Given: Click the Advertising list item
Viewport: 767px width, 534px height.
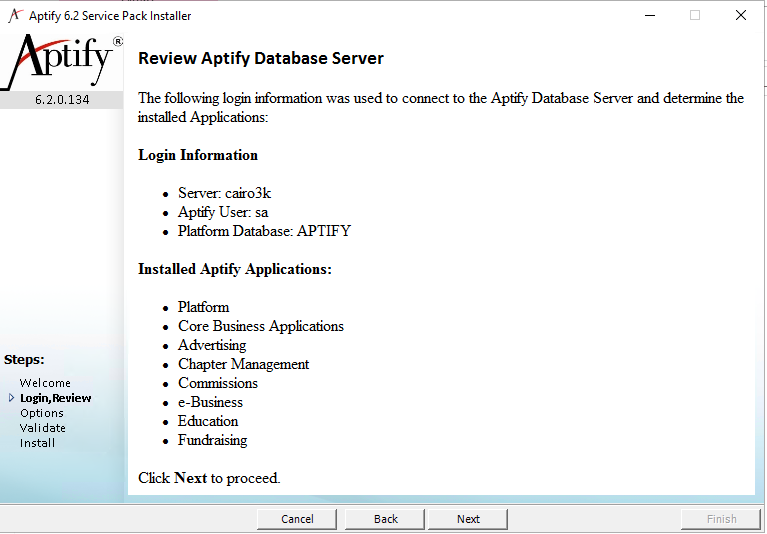Looking at the screenshot, I should coord(212,345).
